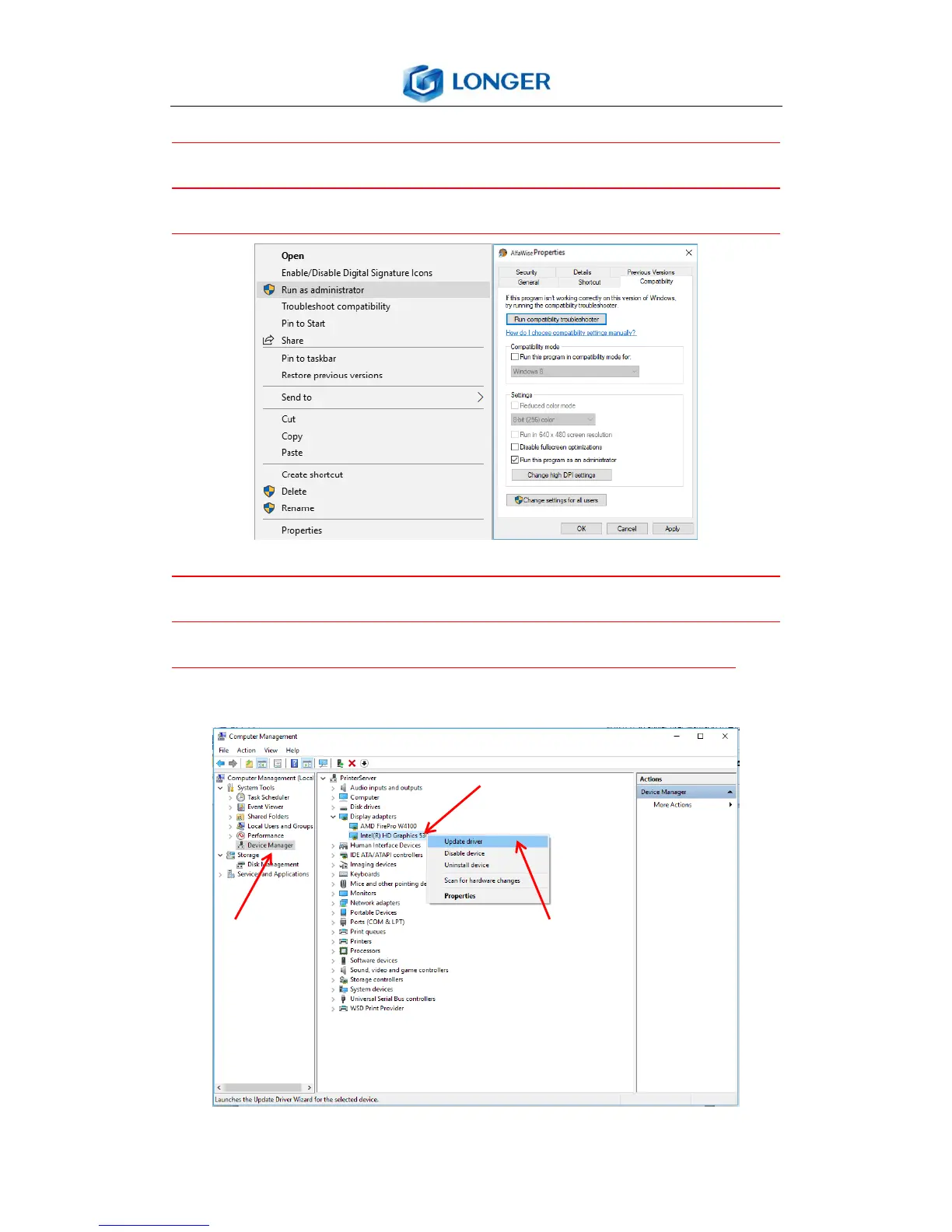The image size is (952, 1232).
Task: Click the circled down-arrow toolbar icon
Action: click(364, 763)
